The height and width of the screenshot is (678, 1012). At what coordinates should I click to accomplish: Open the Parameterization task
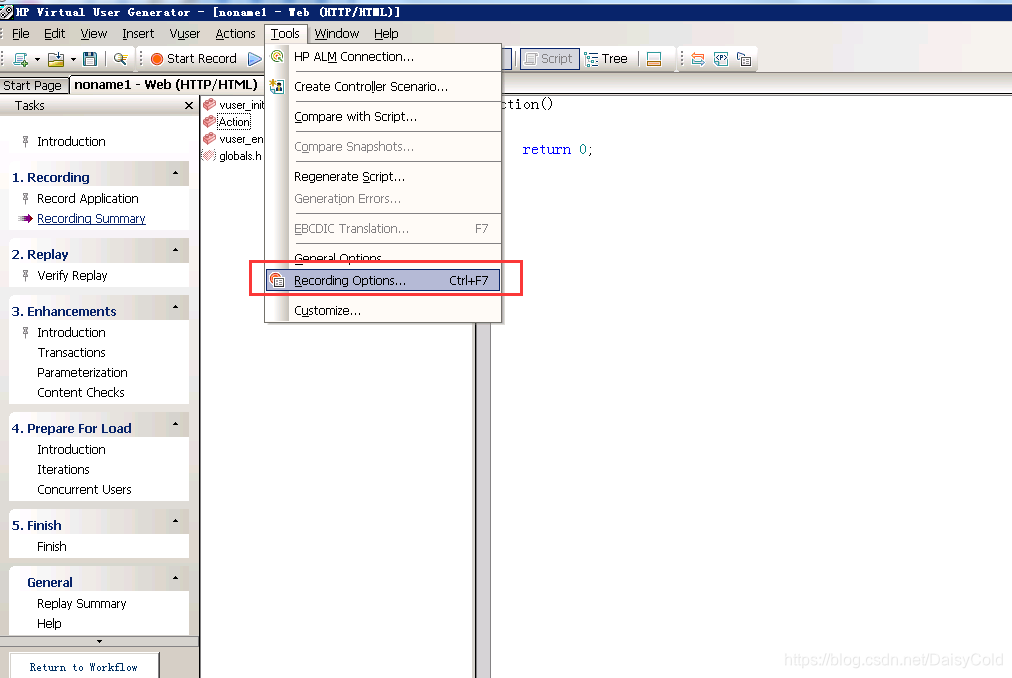tap(82, 373)
